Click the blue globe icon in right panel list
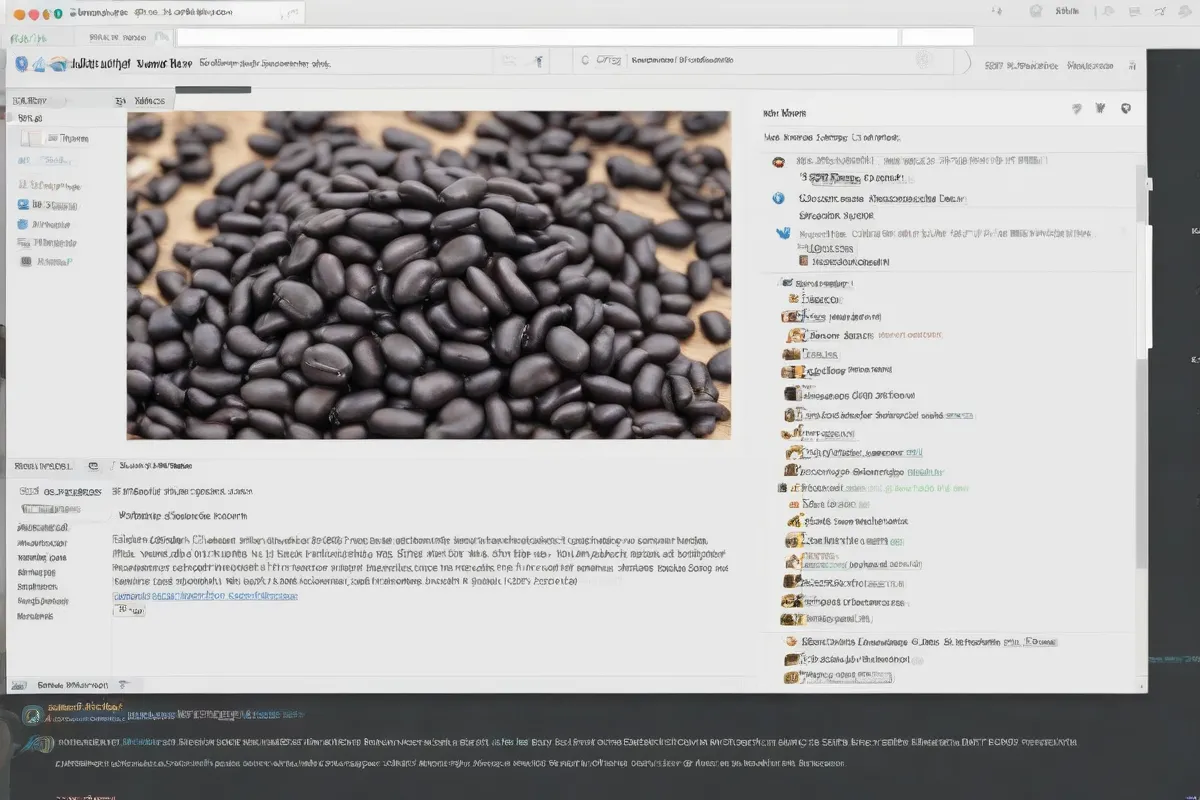This screenshot has width=1200, height=800. point(779,198)
